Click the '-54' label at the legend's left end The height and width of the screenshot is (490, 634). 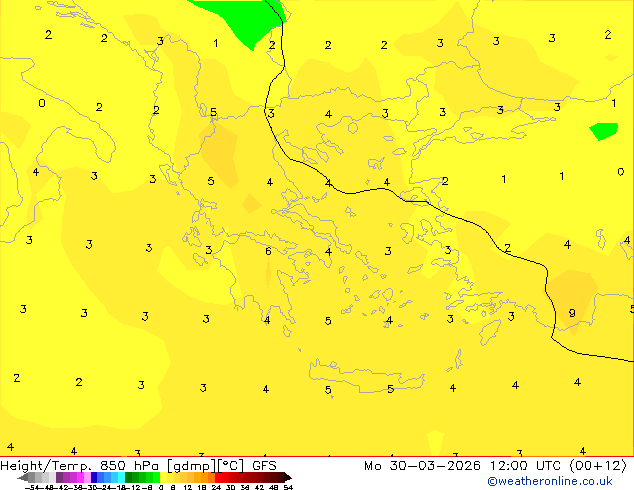click(32, 487)
